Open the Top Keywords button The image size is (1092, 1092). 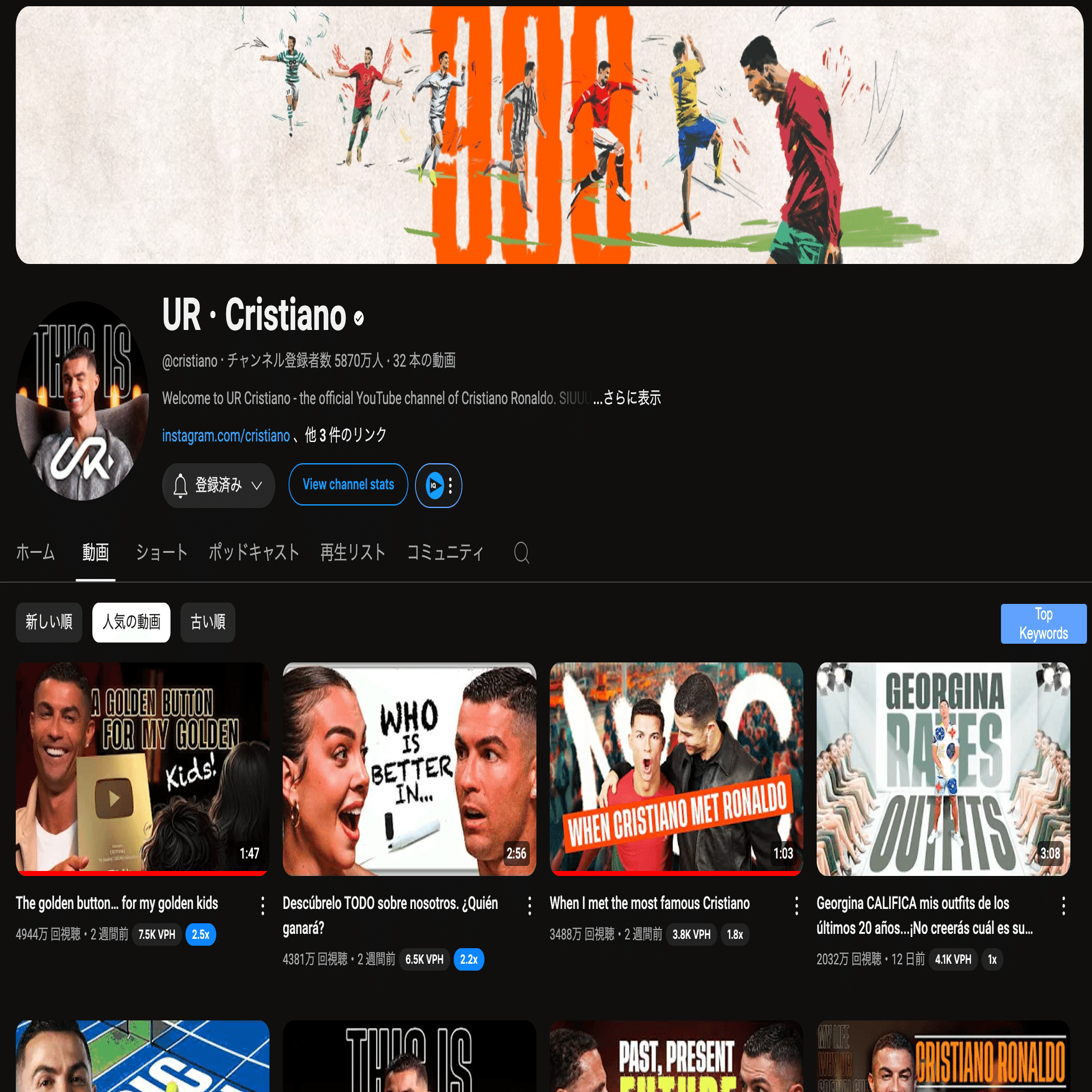1043,623
